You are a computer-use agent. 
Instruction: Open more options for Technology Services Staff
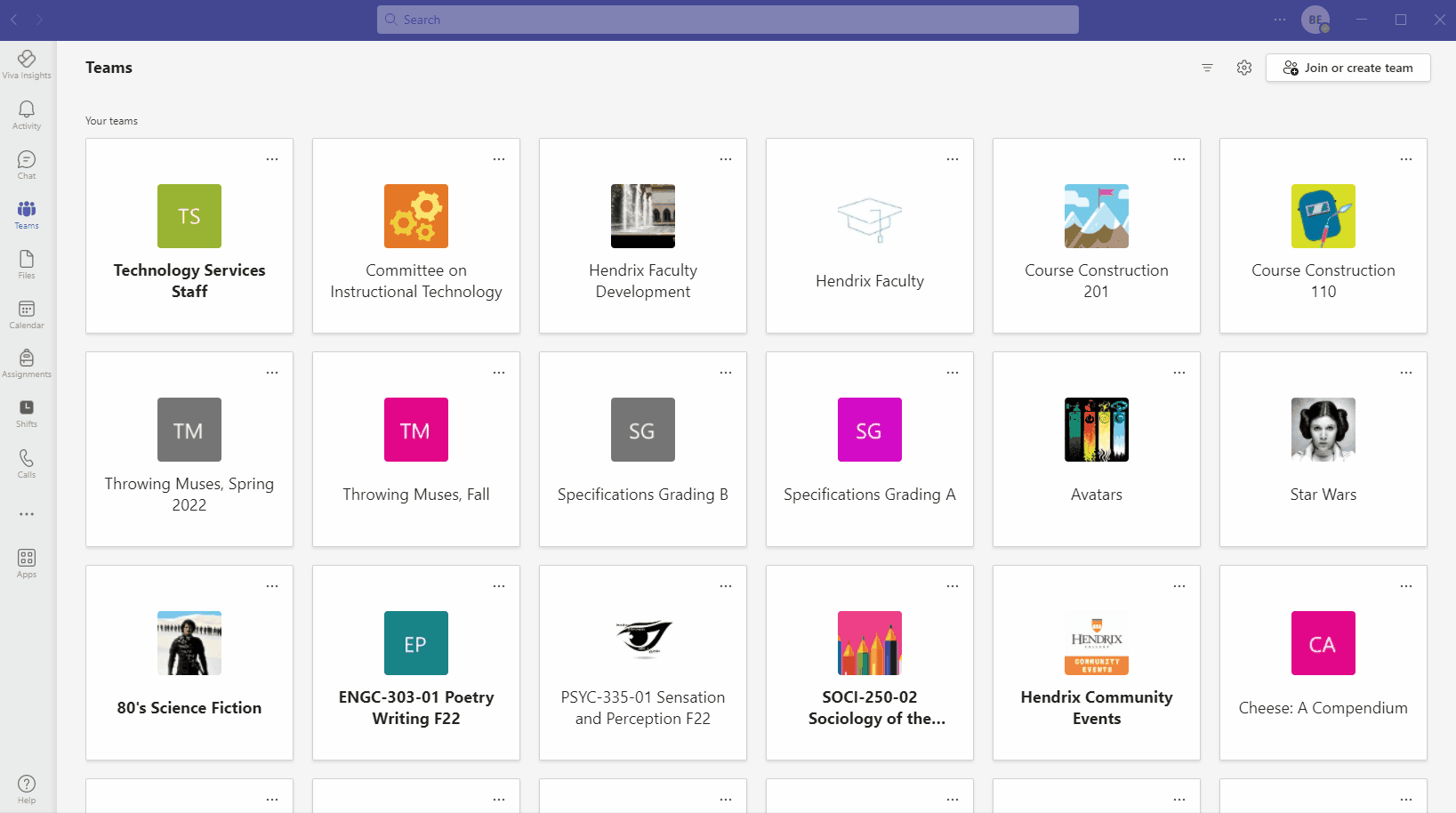coord(272,159)
